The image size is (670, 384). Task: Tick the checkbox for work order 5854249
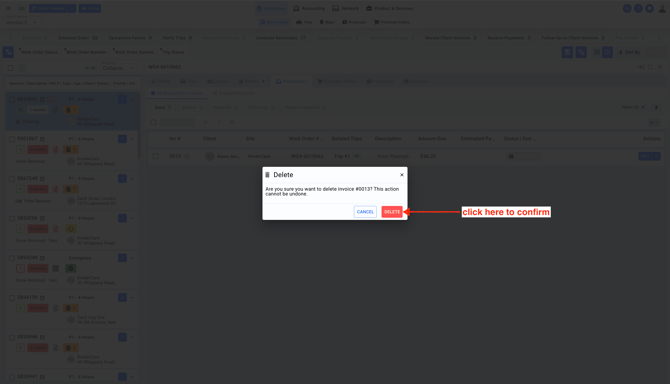coord(12,258)
